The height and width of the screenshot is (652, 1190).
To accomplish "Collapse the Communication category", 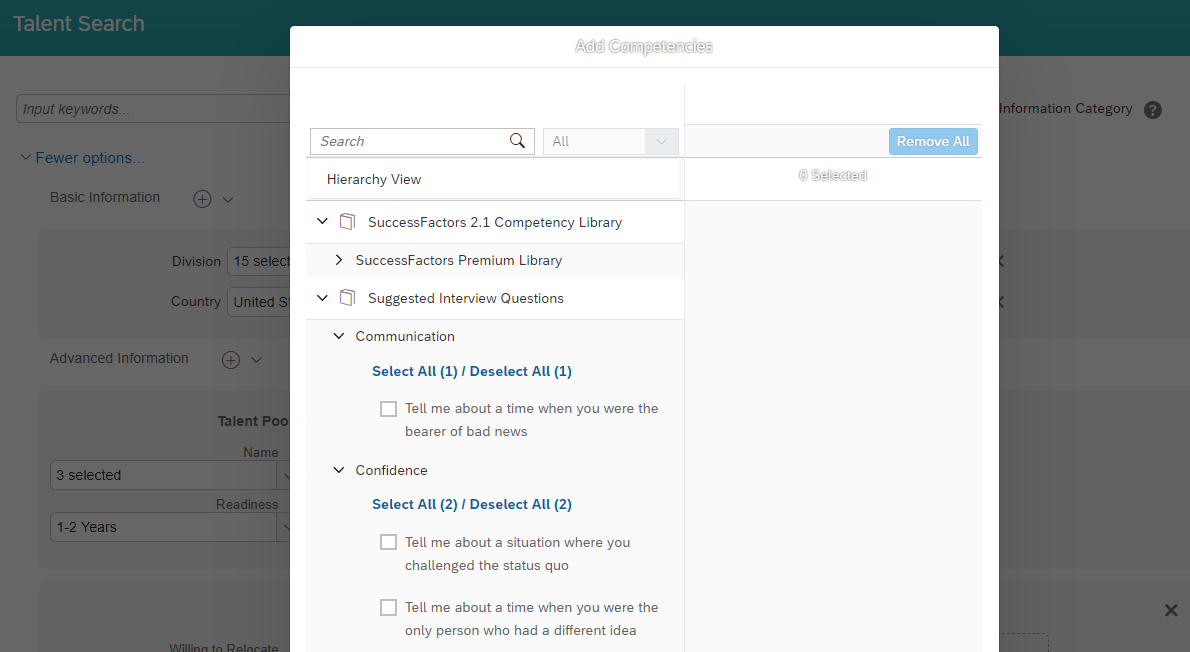I will coord(339,335).
